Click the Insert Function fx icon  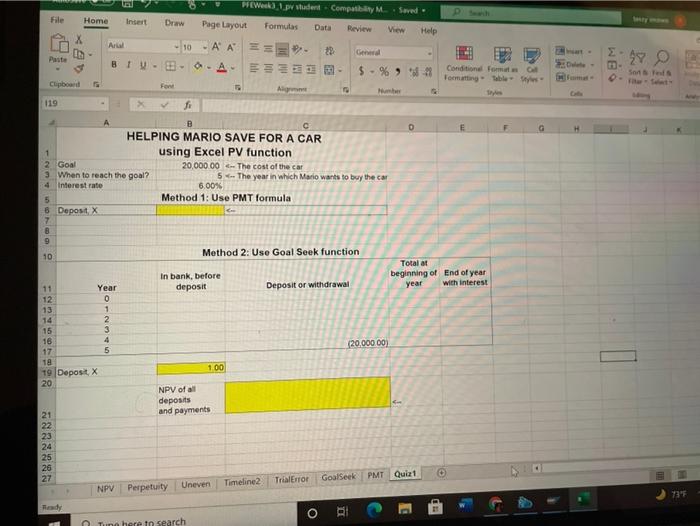pos(188,105)
